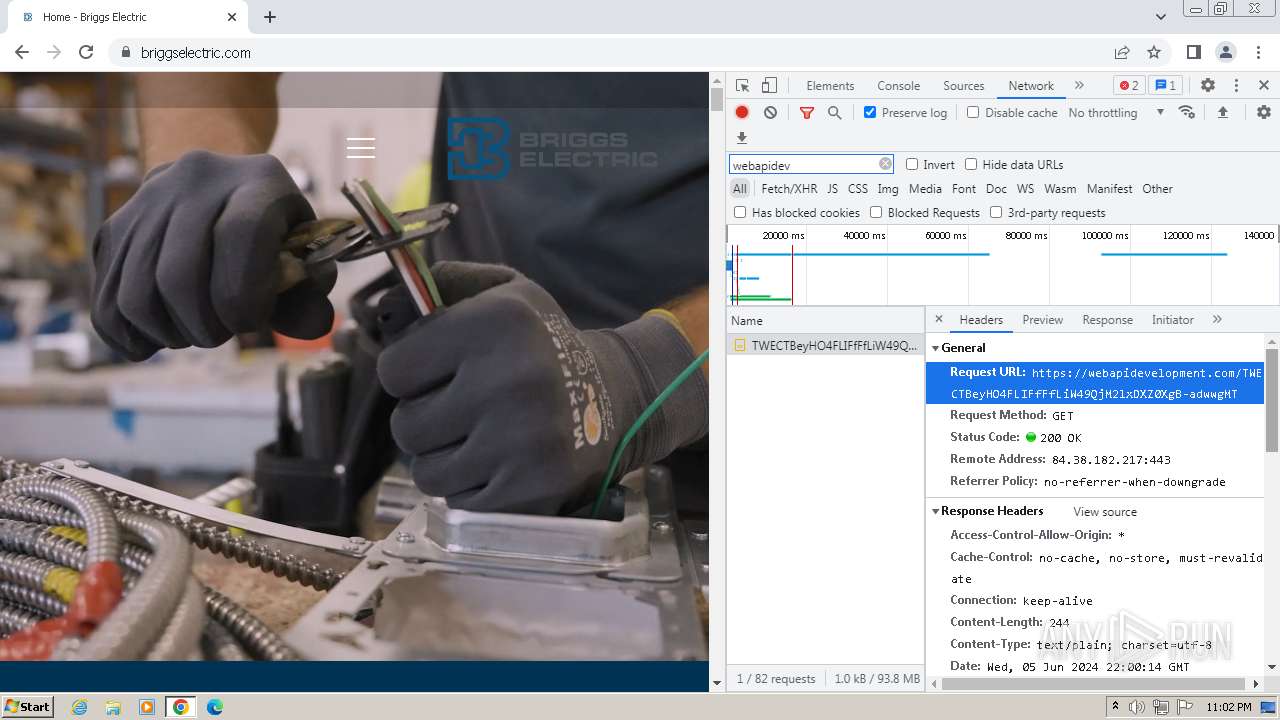Open DevTools customize three-dot menu

click(1236, 86)
